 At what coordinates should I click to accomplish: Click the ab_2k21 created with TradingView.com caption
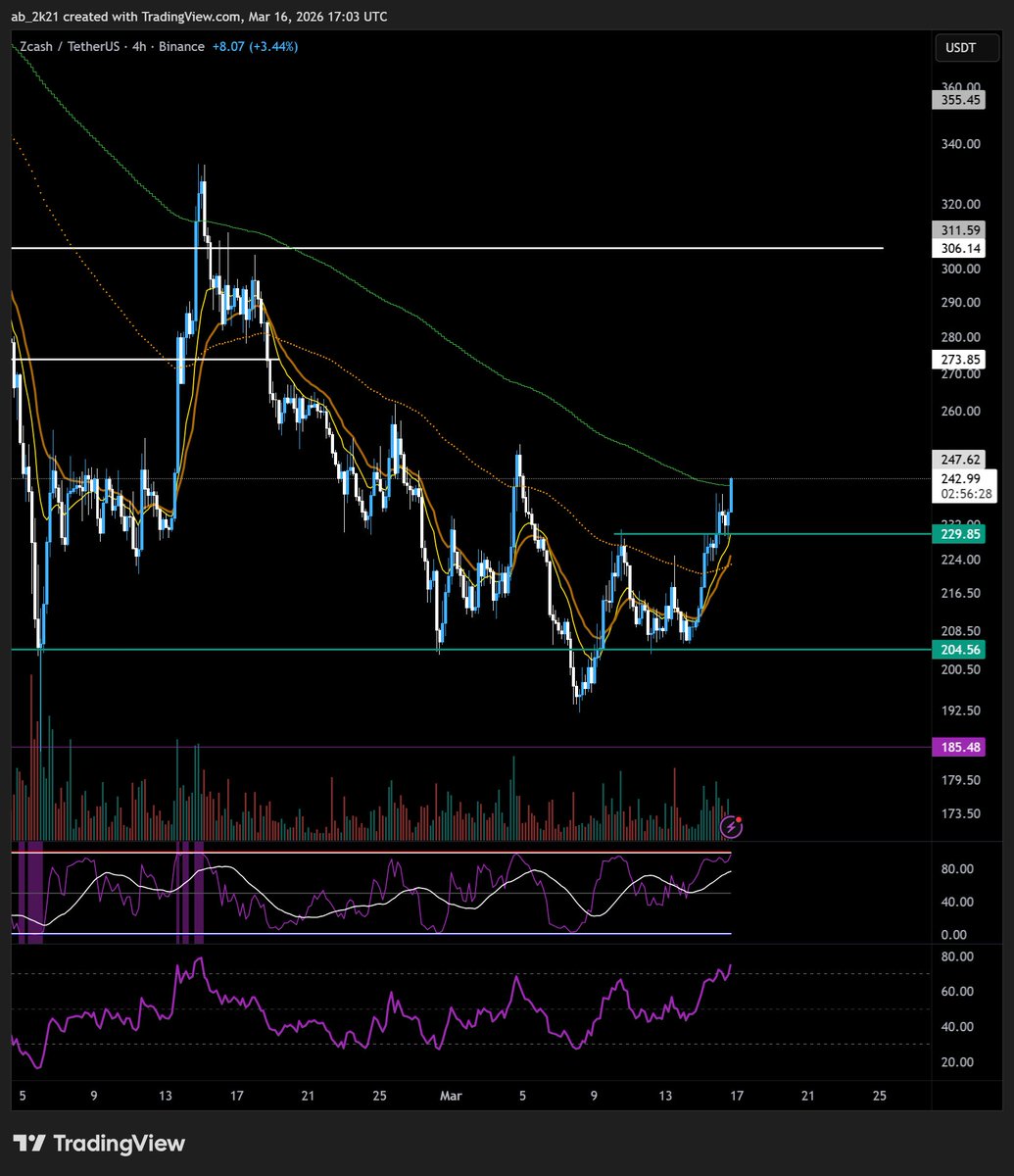coord(199,17)
